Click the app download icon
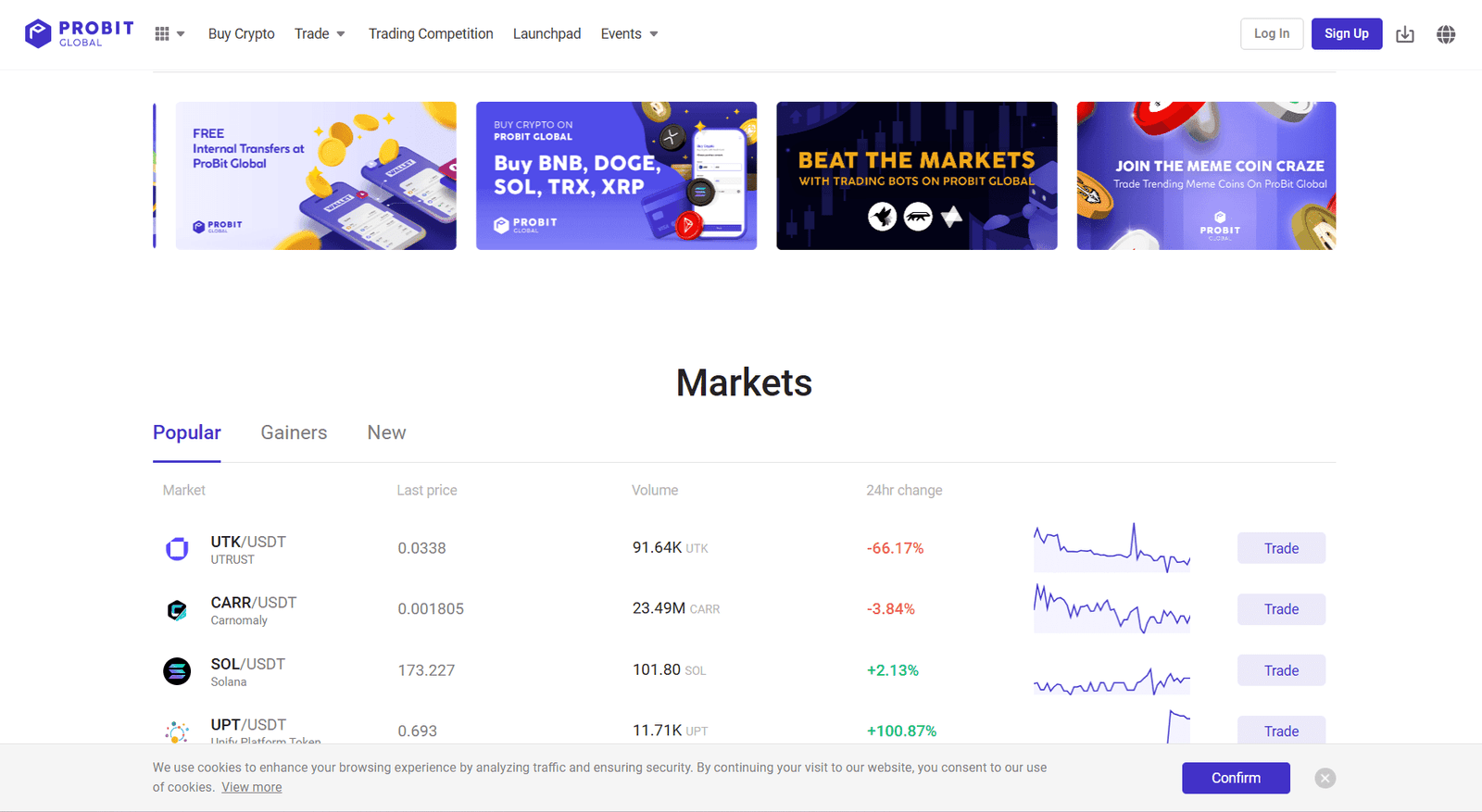 1404,33
